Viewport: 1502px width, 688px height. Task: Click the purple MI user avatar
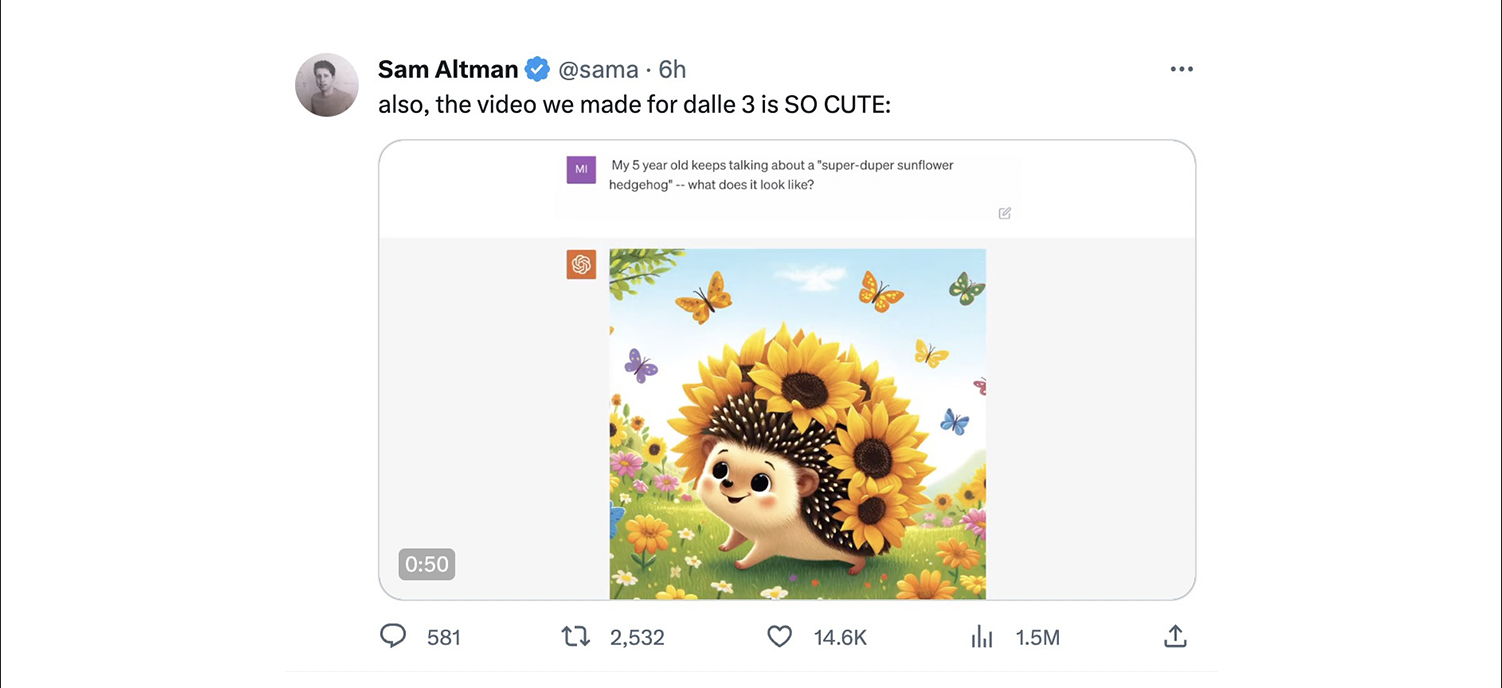pyautogui.click(x=581, y=169)
